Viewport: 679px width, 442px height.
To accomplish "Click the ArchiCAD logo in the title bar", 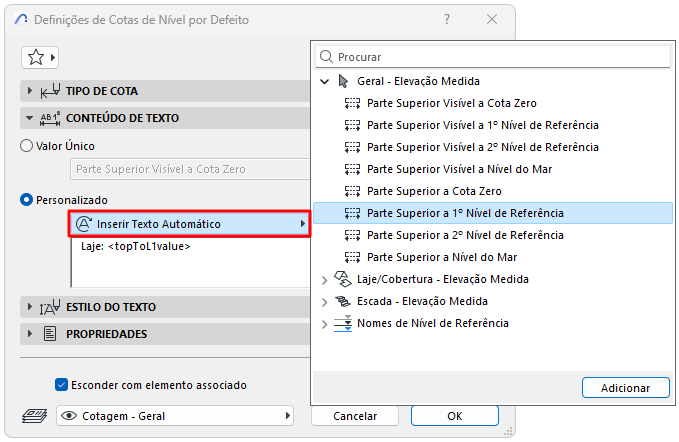I will pos(21,19).
